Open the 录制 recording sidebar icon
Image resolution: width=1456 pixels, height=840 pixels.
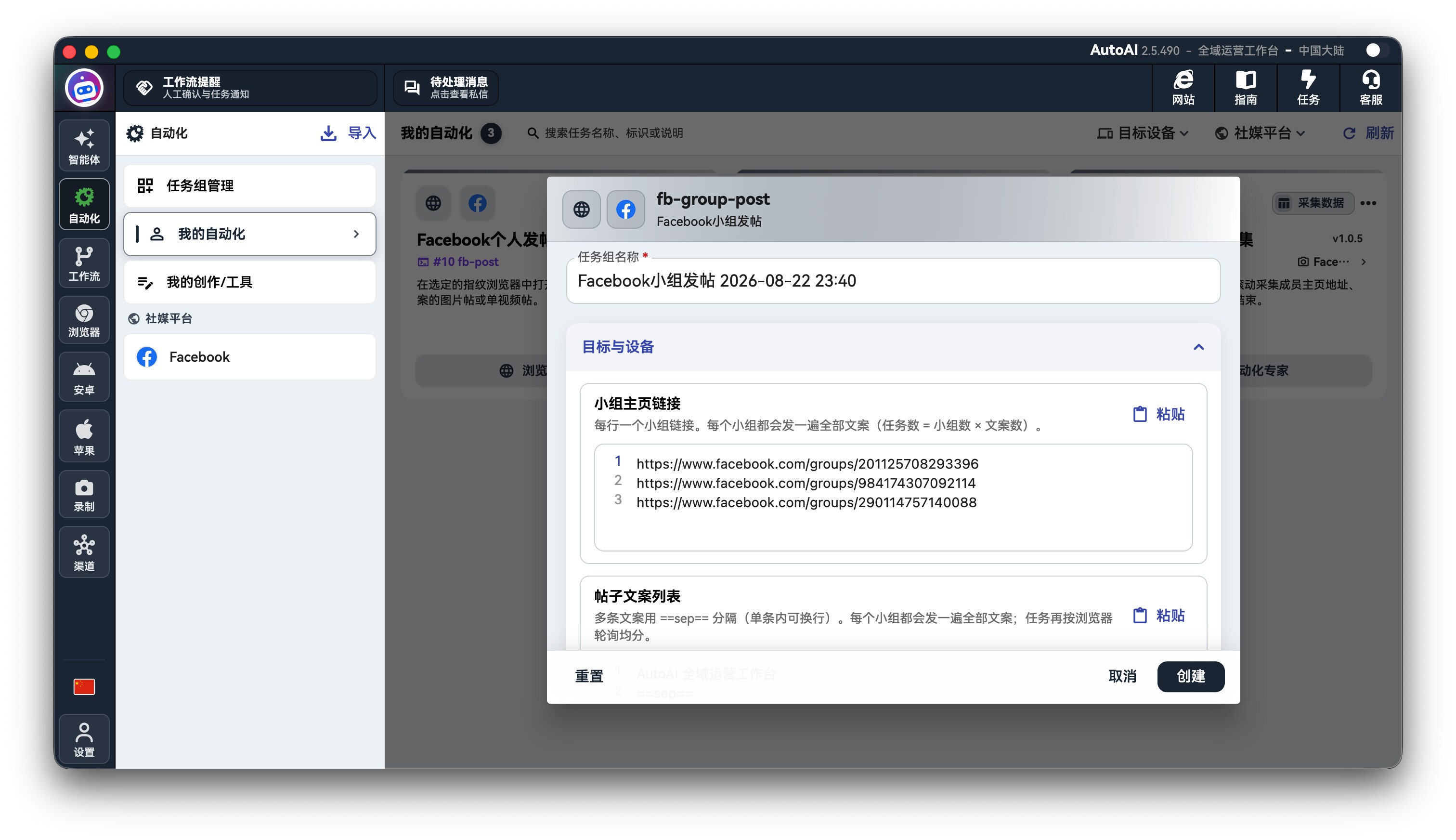[84, 495]
